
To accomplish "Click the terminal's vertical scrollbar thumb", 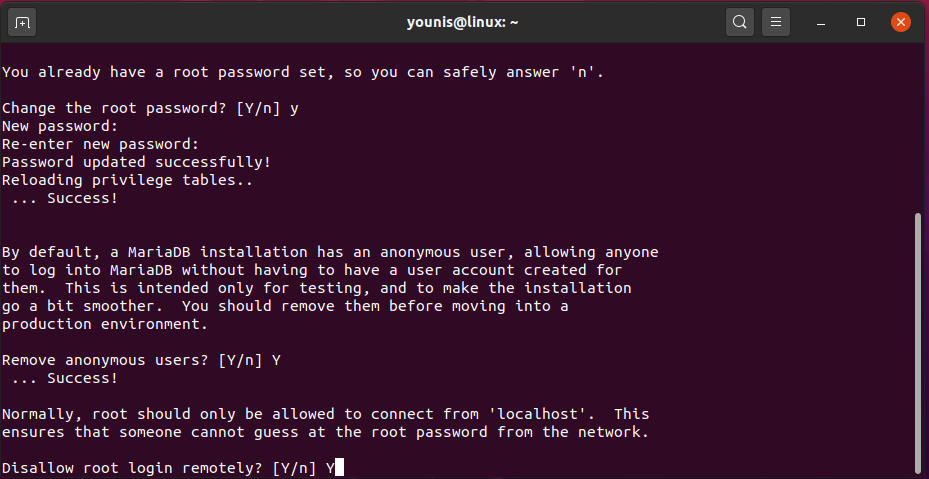I will coord(918,340).
